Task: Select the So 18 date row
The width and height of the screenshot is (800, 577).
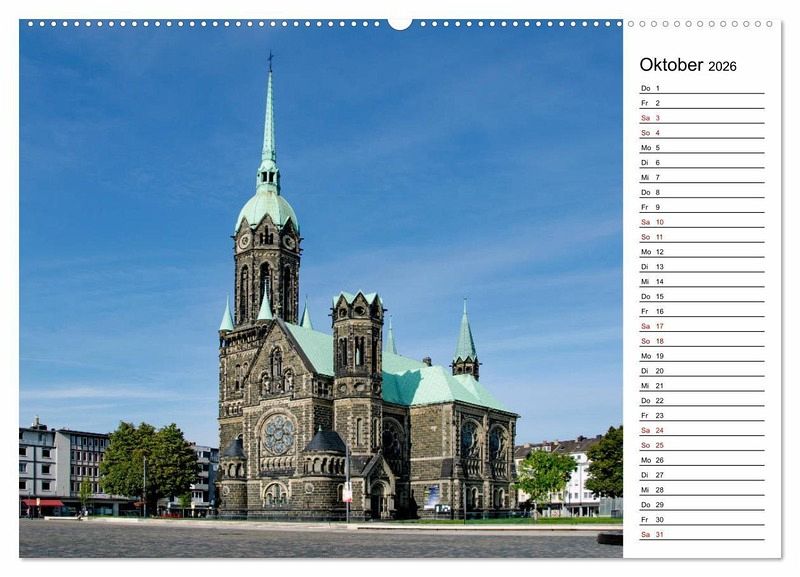Action: 700,341
